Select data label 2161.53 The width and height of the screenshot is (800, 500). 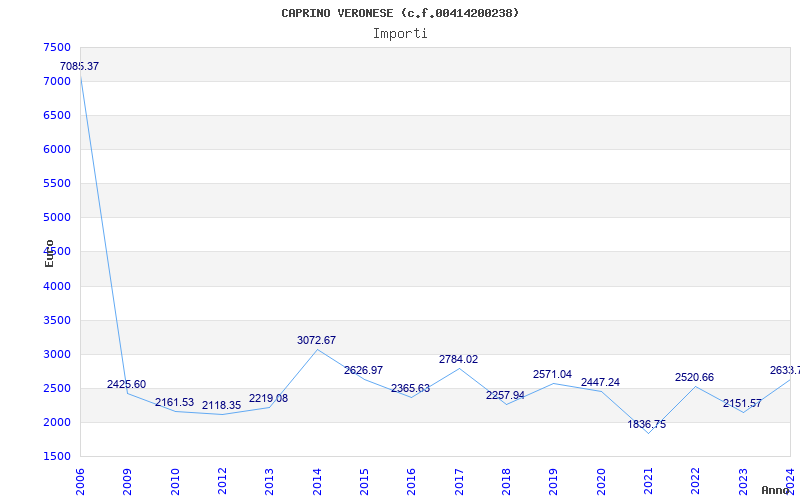click(174, 402)
